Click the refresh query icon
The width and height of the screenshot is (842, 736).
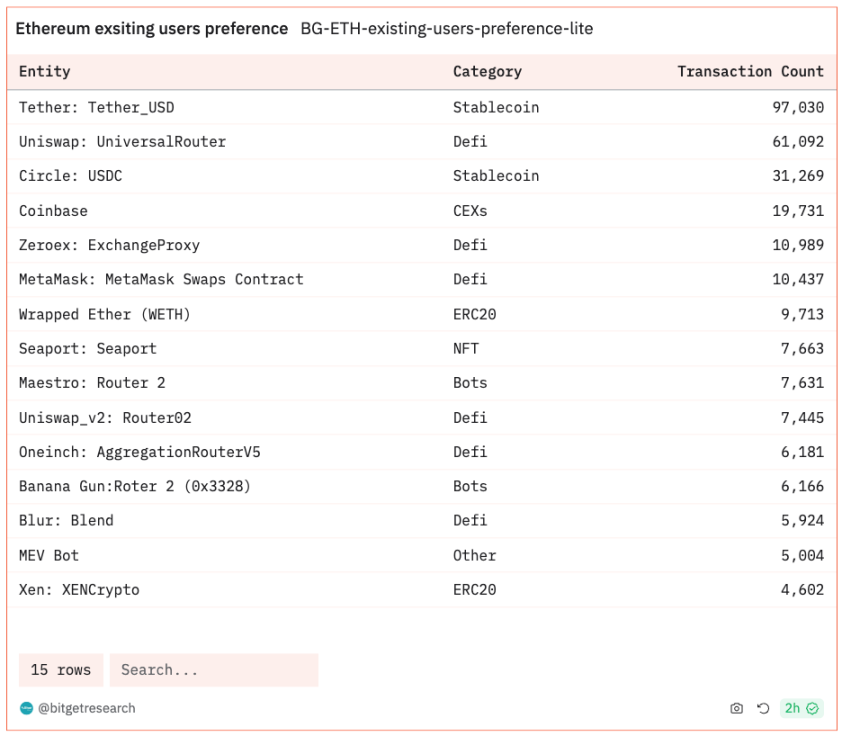click(763, 708)
